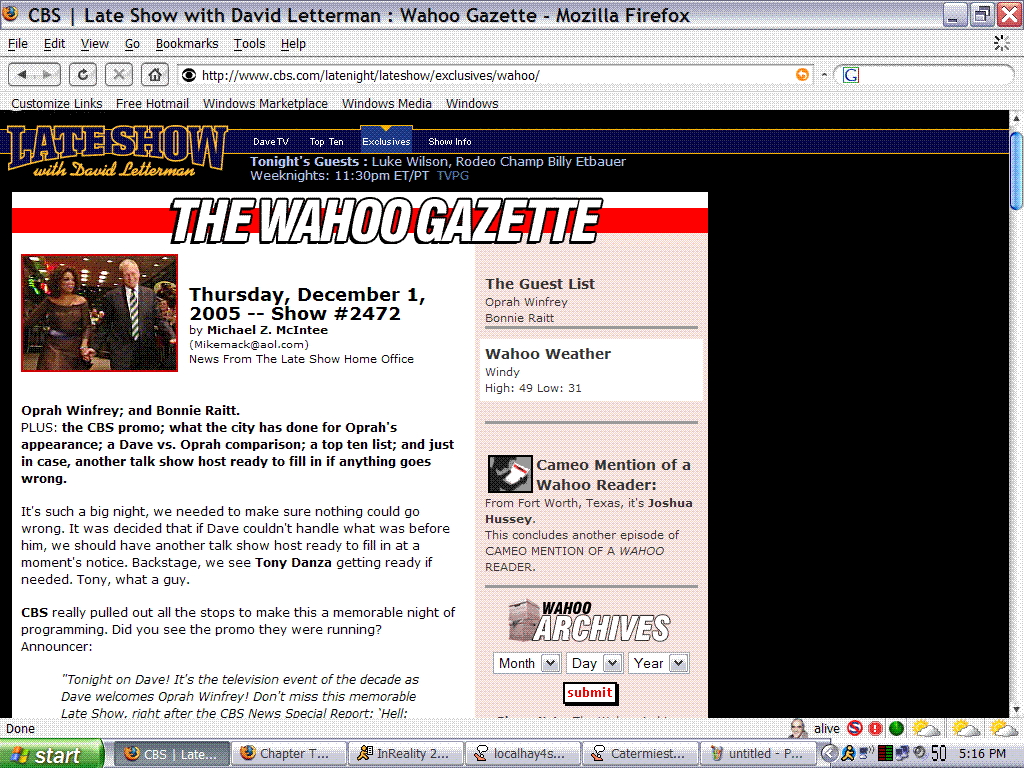The height and width of the screenshot is (768, 1024).
Task: Click the last weather forecast icon
Action: [1004, 728]
